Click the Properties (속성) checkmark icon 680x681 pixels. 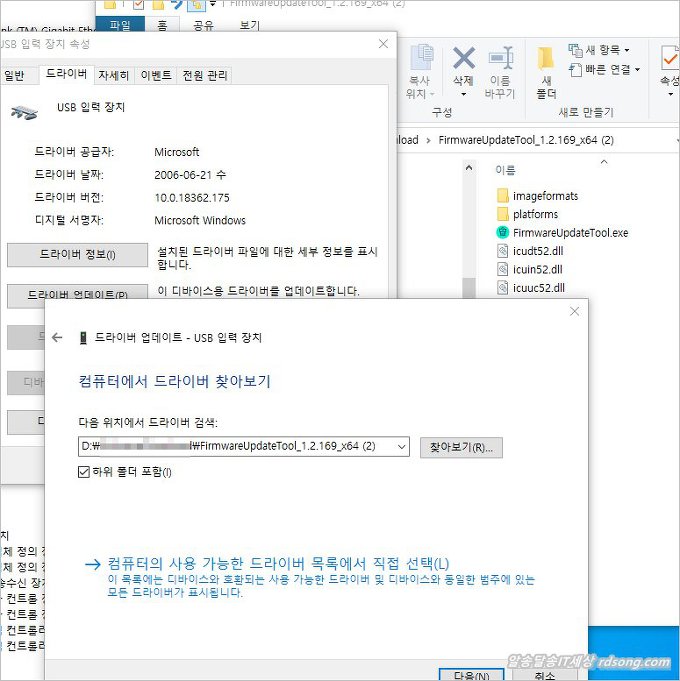click(665, 62)
